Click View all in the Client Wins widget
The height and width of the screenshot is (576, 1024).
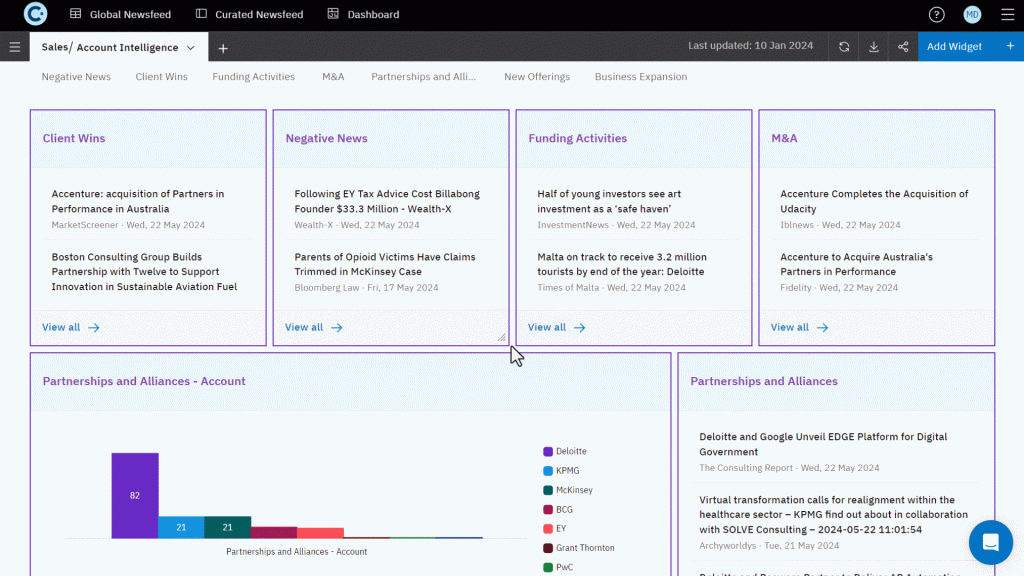coord(63,327)
